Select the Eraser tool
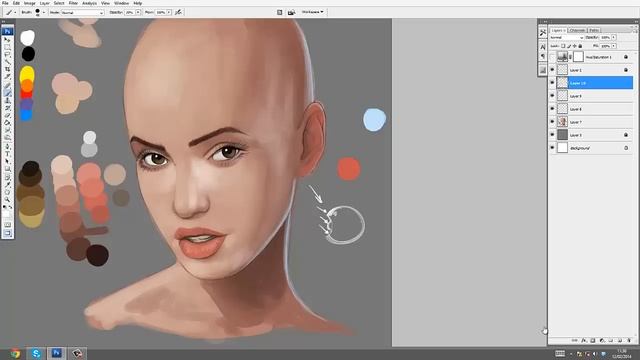 tap(7, 116)
